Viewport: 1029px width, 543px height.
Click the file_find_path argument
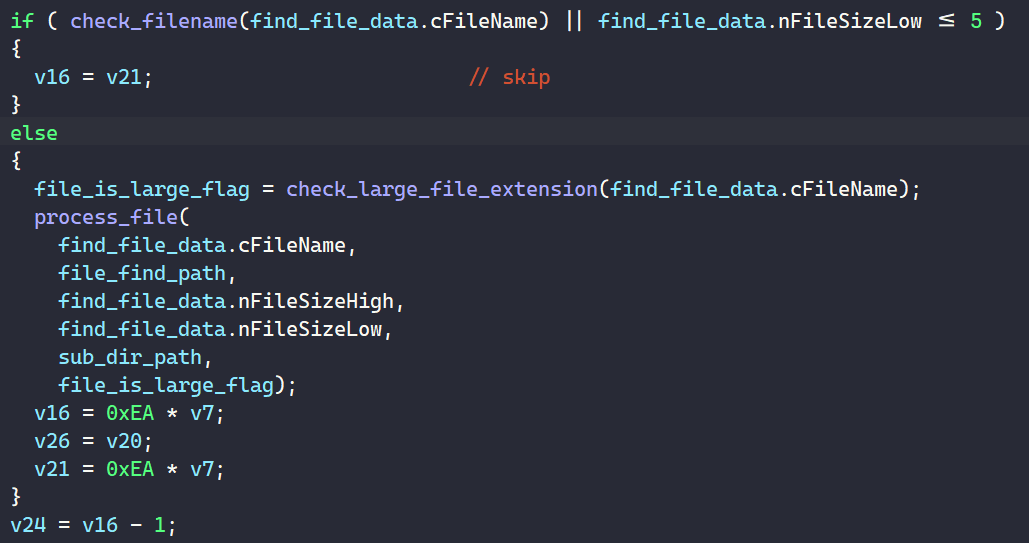click(x=142, y=273)
